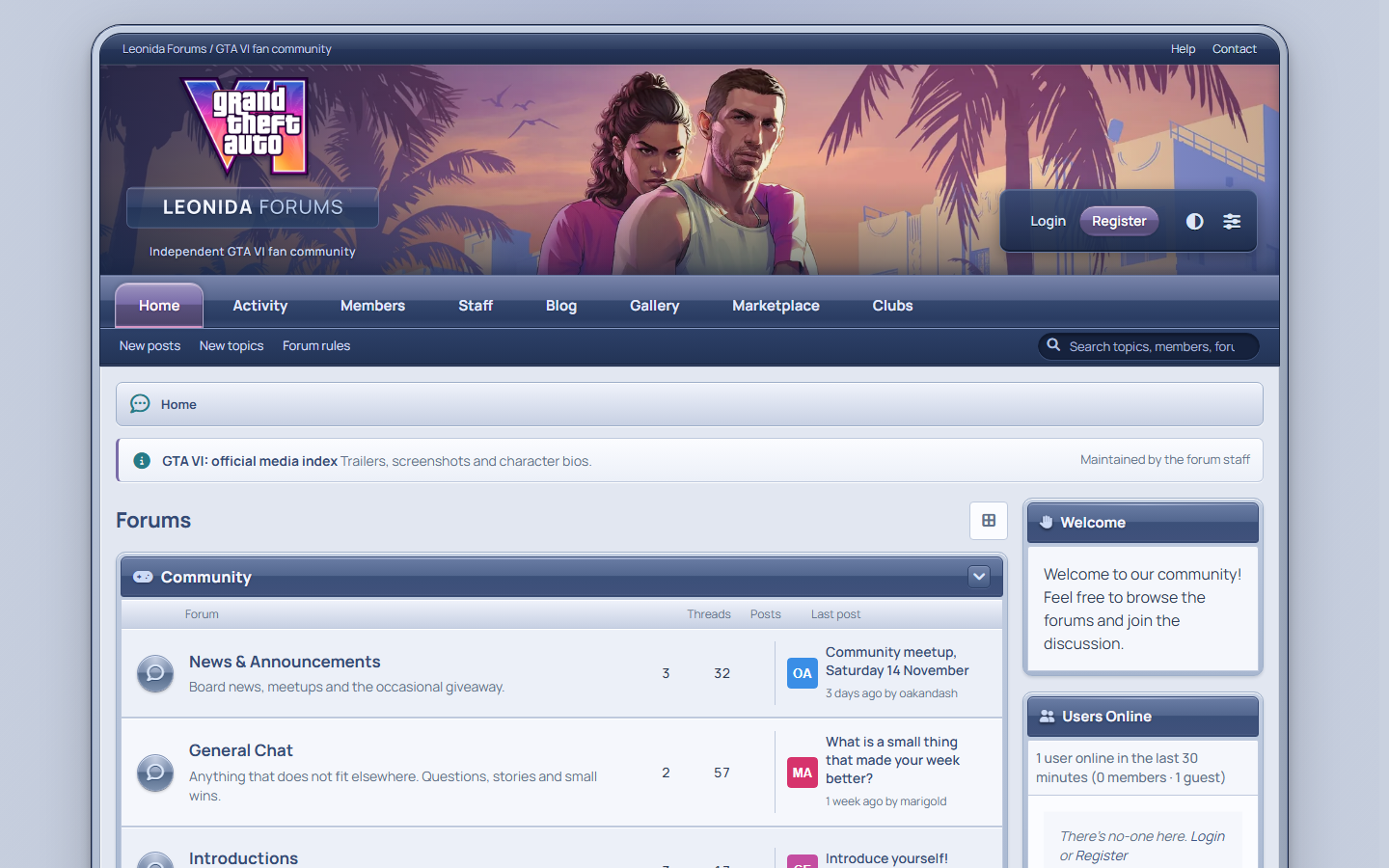Open the customizer sliders icon
Viewport: 1389px width, 868px height.
[x=1232, y=221]
